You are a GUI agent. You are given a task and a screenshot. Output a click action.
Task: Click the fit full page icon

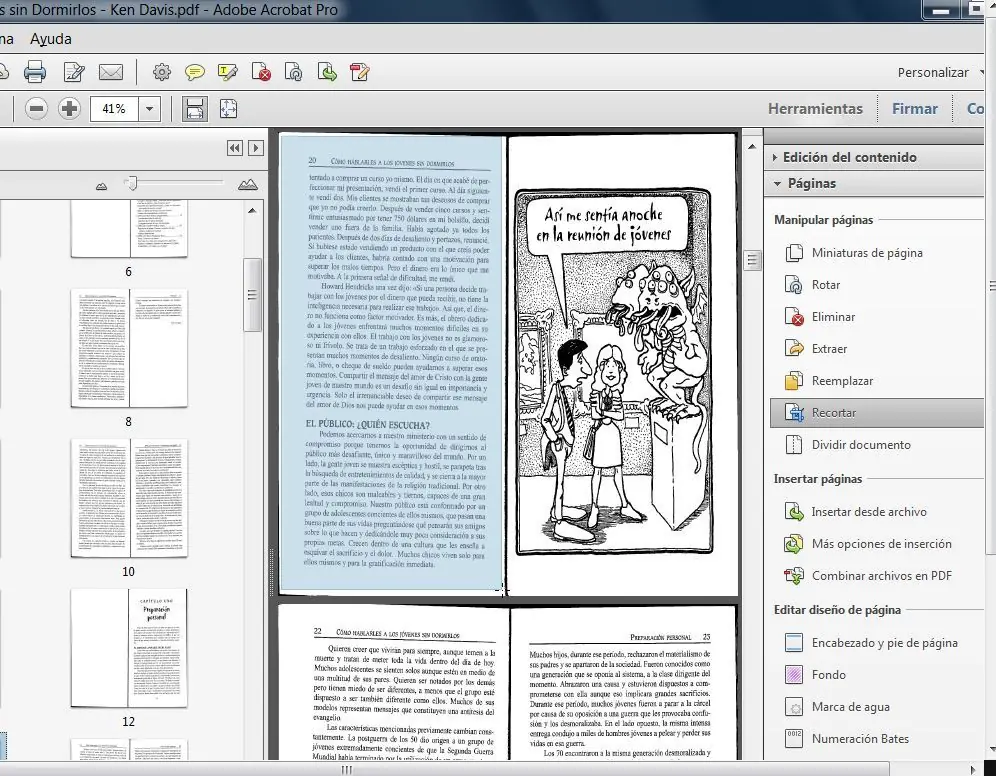229,109
